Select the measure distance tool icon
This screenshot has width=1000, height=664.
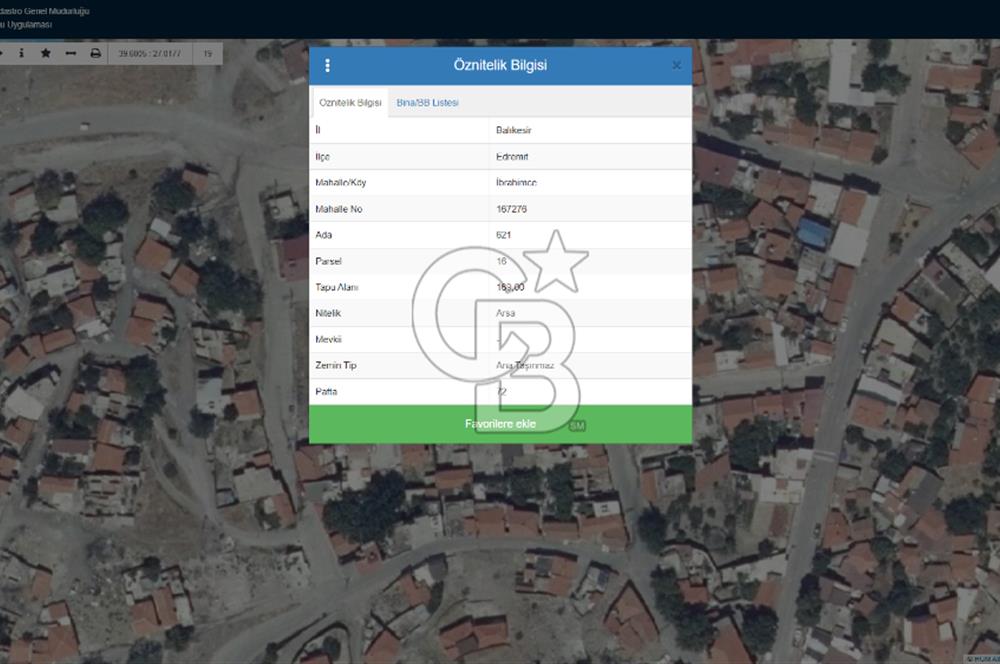tap(71, 53)
